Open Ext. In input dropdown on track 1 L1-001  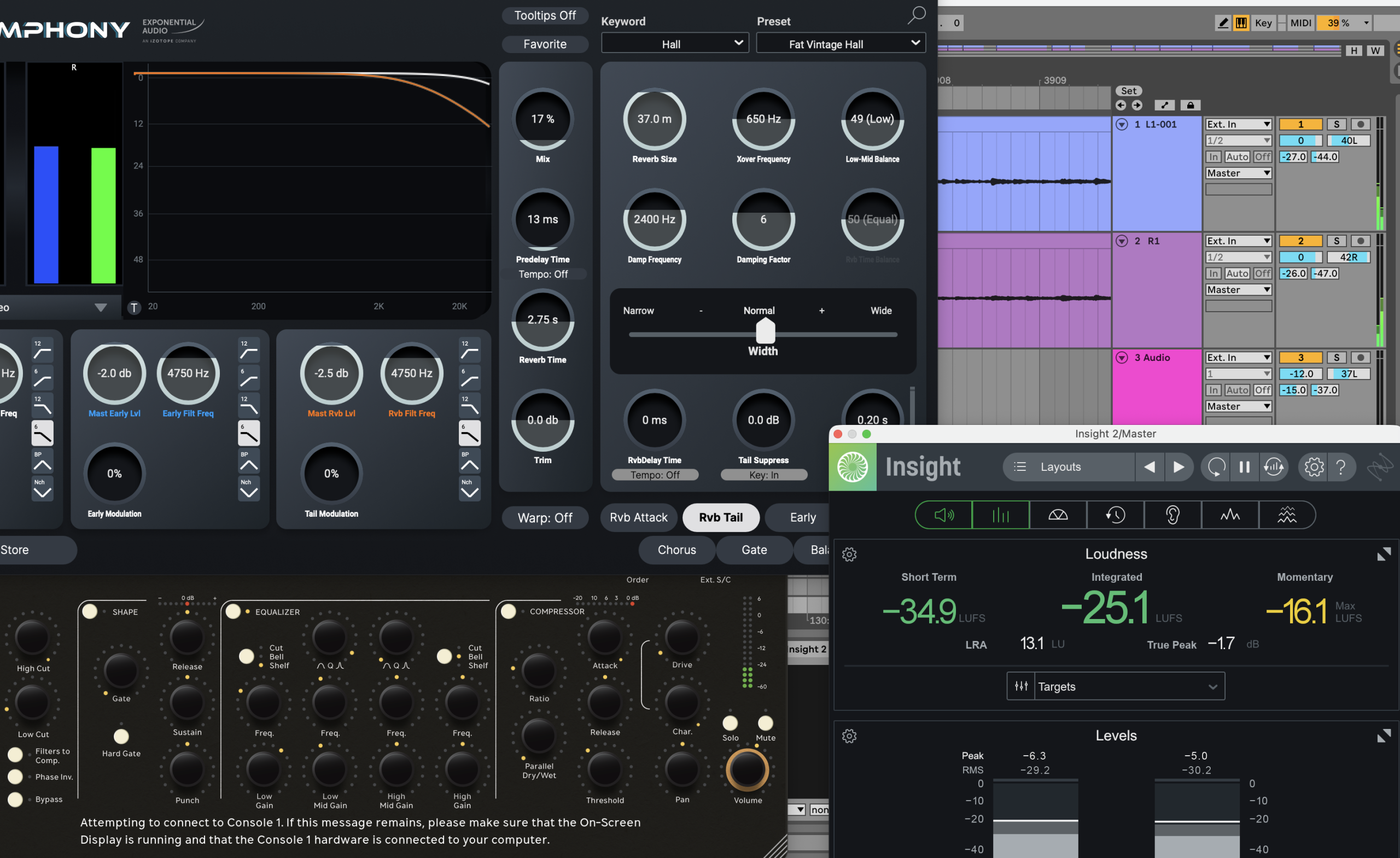pos(1239,125)
